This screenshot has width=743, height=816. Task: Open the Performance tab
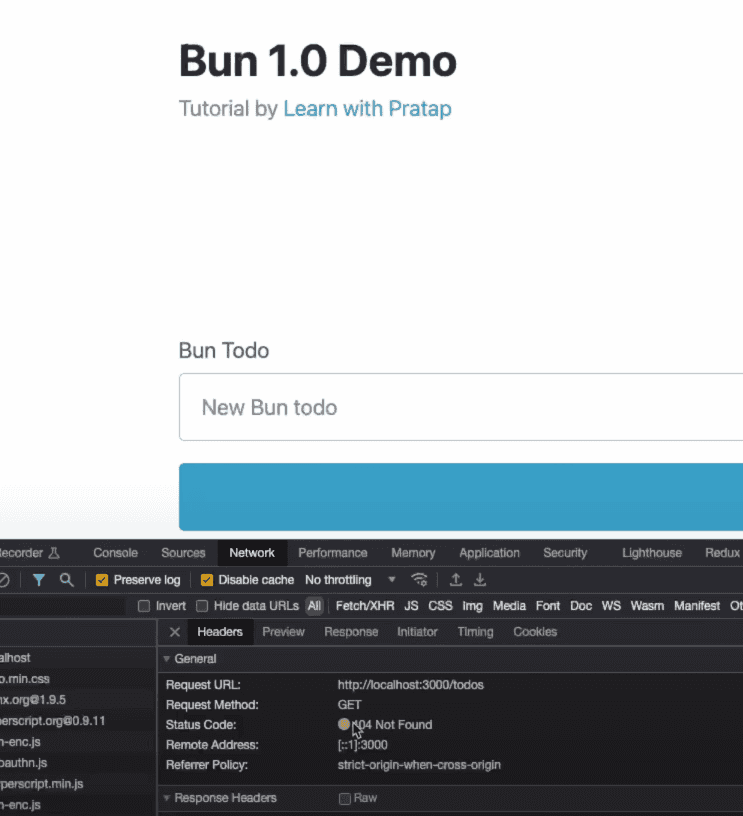[x=333, y=553]
